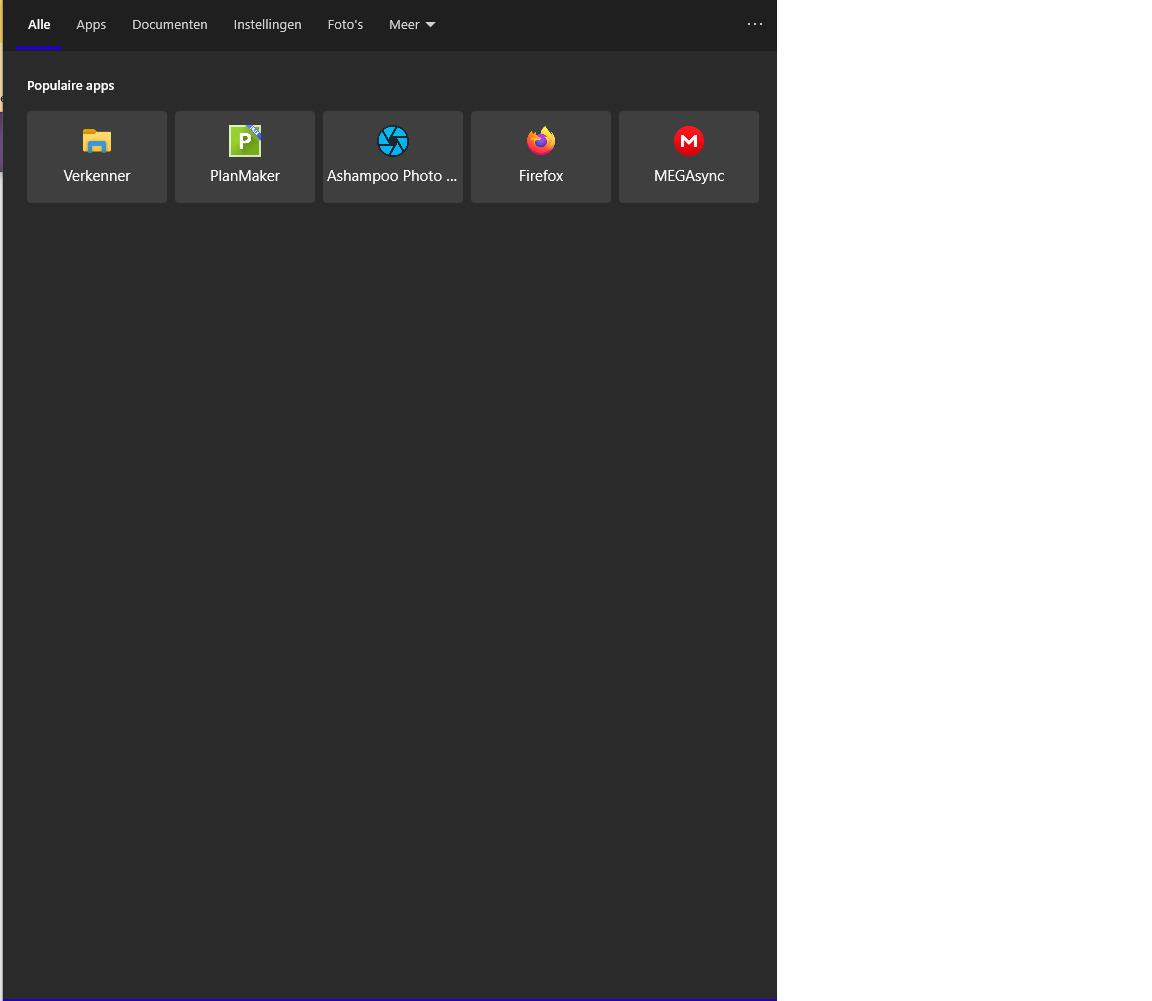Open the MEGAsync app tile
This screenshot has width=1152, height=1001.
[689, 157]
